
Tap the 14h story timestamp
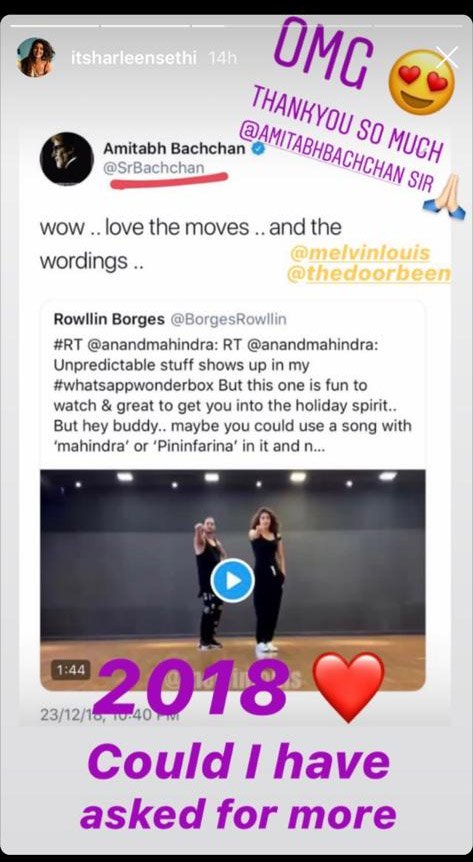(223, 58)
